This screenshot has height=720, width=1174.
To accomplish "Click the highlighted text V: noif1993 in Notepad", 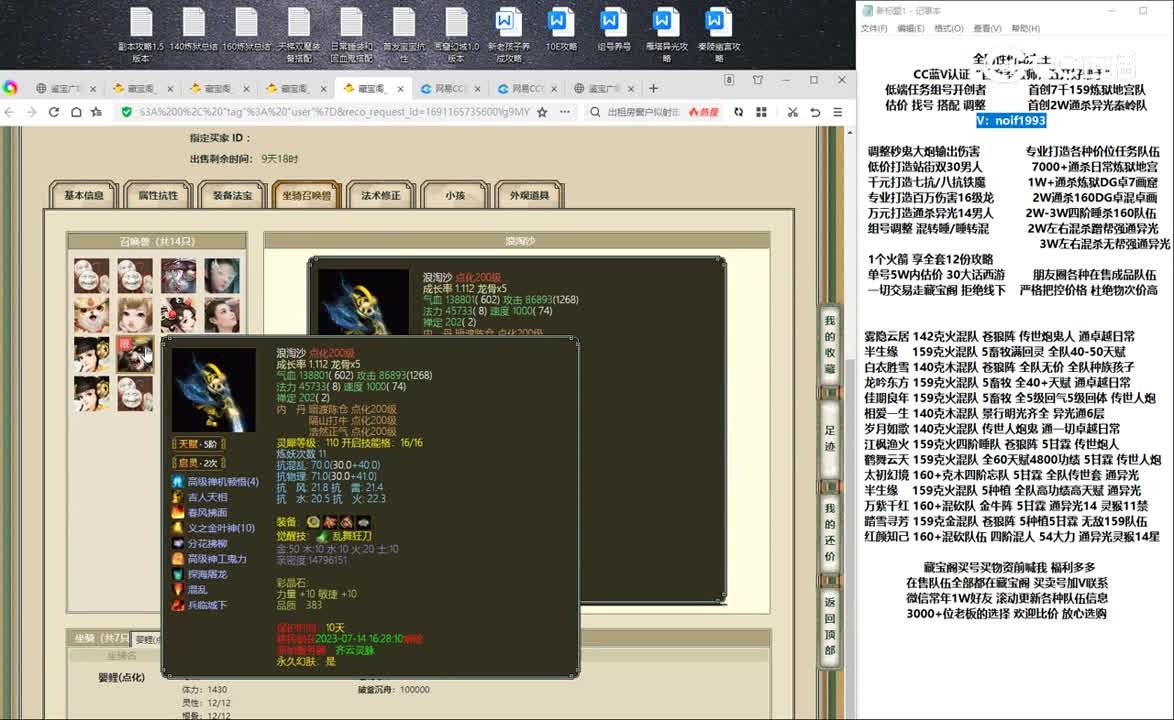I will coord(1011,120).
